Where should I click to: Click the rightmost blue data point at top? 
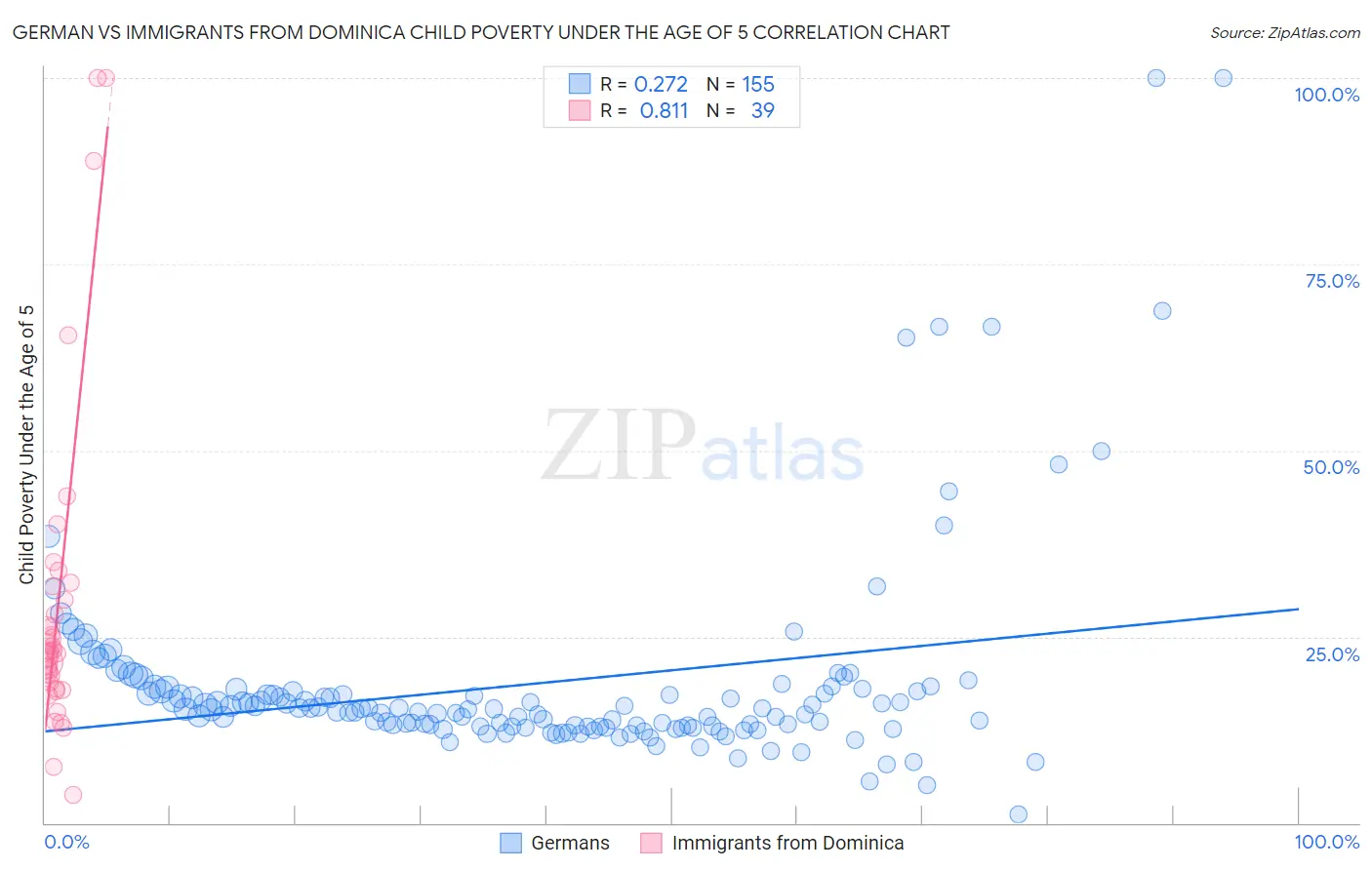click(1223, 78)
